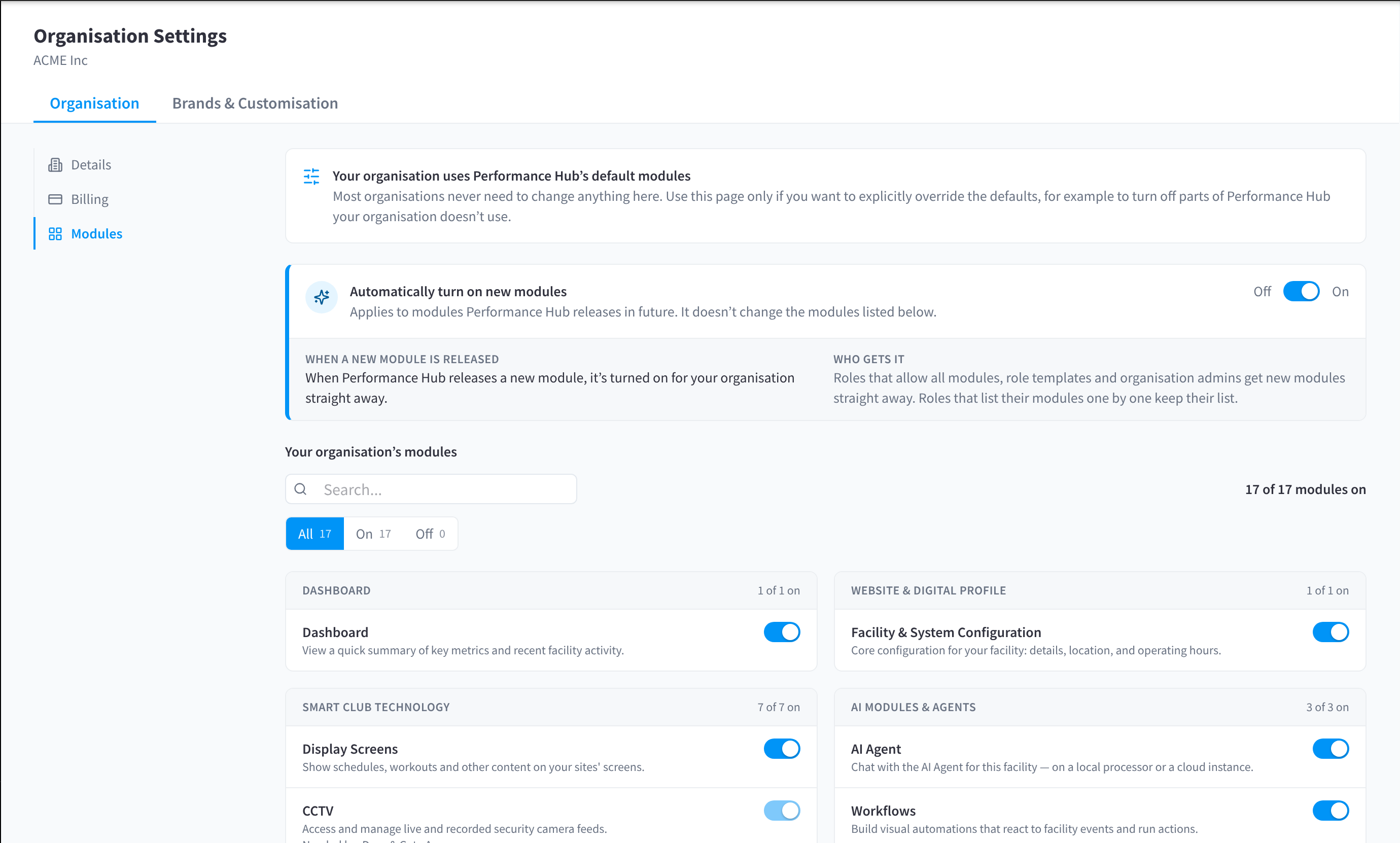Click the sparkle icon beside auto-enable setting
This screenshot has height=843, width=1400.
click(x=322, y=297)
